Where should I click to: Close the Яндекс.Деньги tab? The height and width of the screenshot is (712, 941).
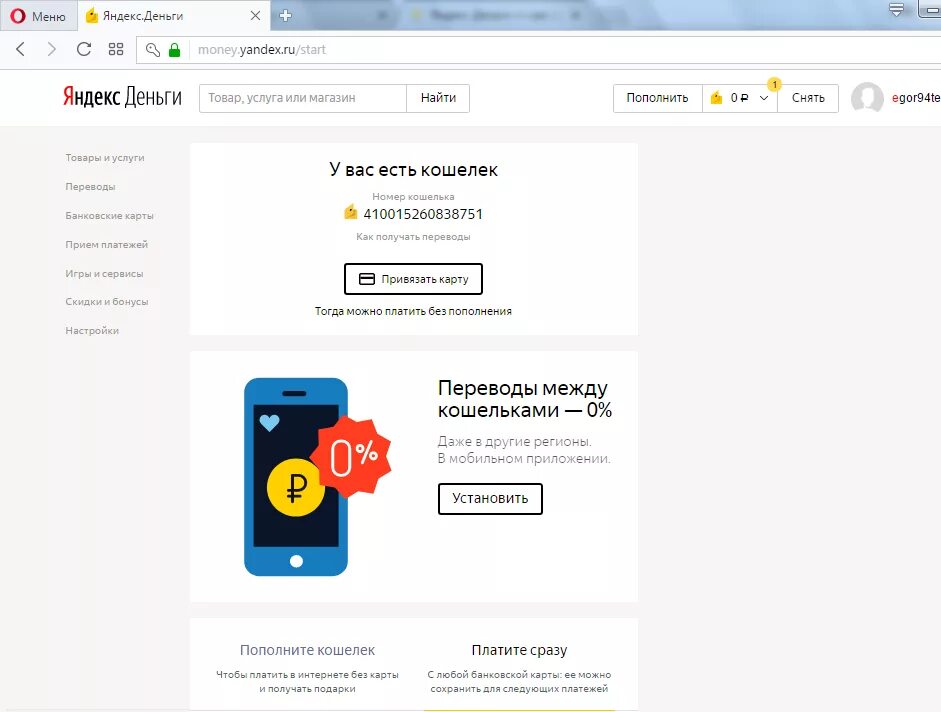pos(256,16)
